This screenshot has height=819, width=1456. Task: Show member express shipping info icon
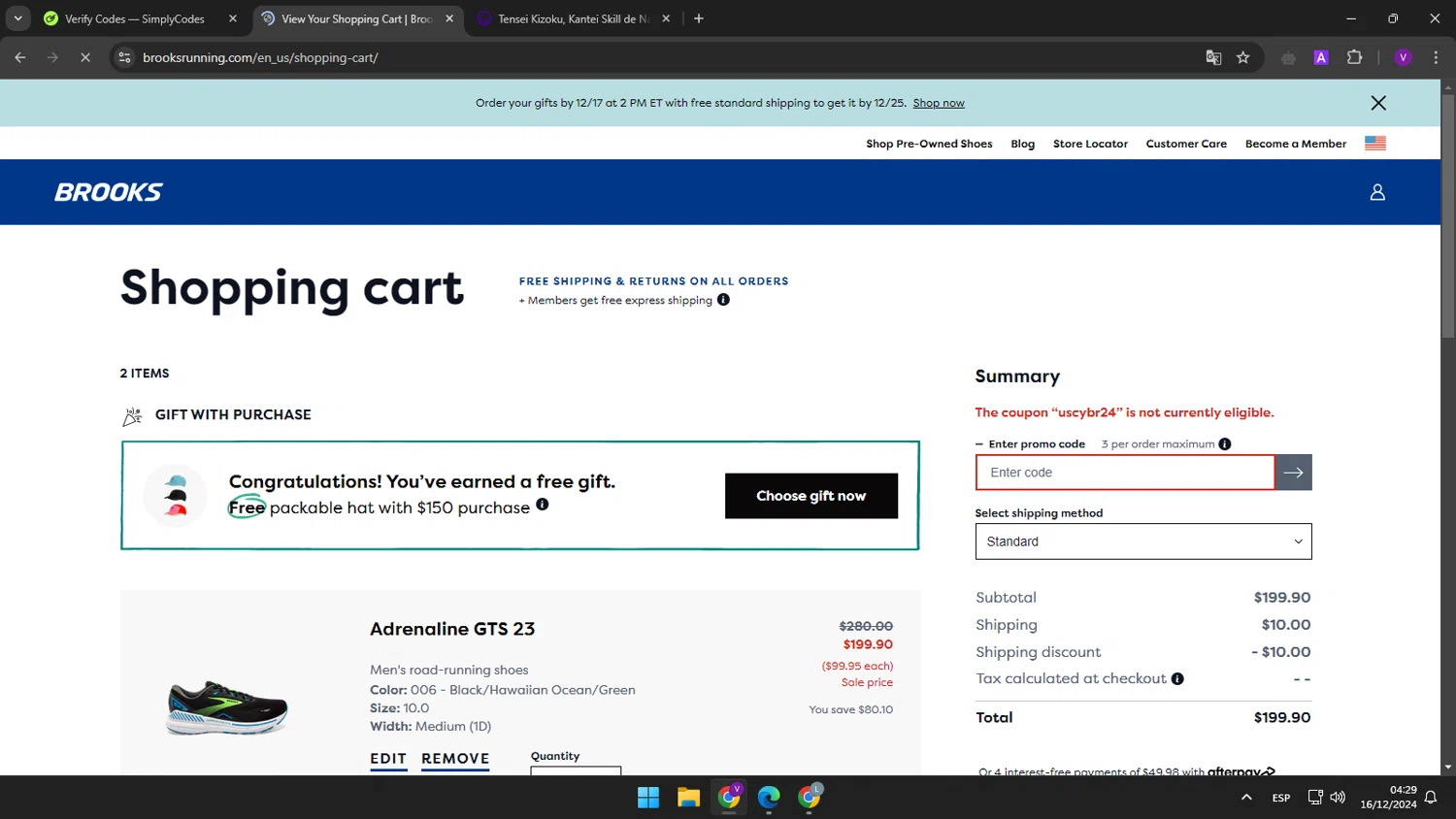[723, 300]
